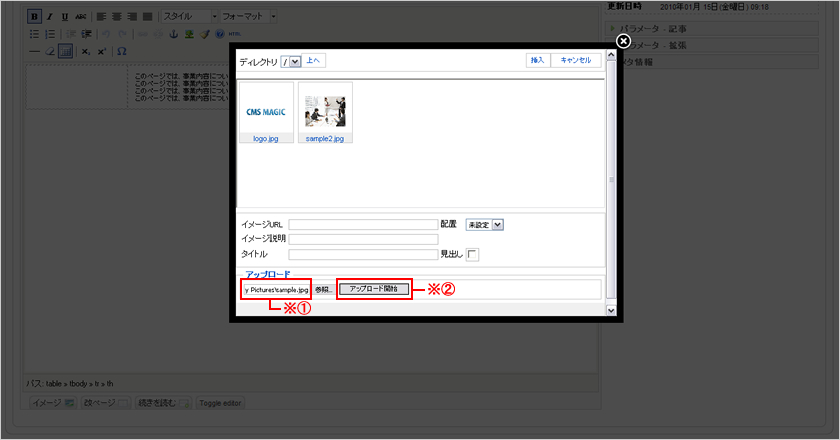Screen dimensions: 840x440
Task: Insert a numbered list
Action: tap(50, 34)
